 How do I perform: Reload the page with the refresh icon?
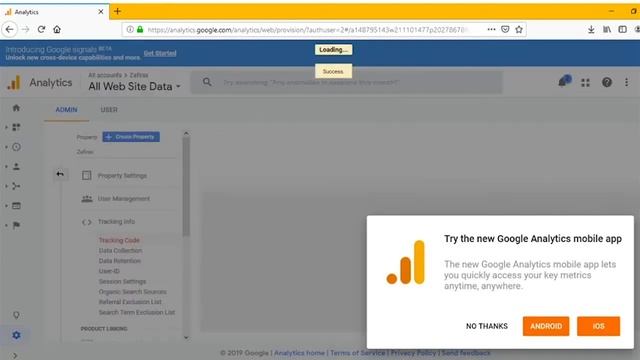pos(41,29)
